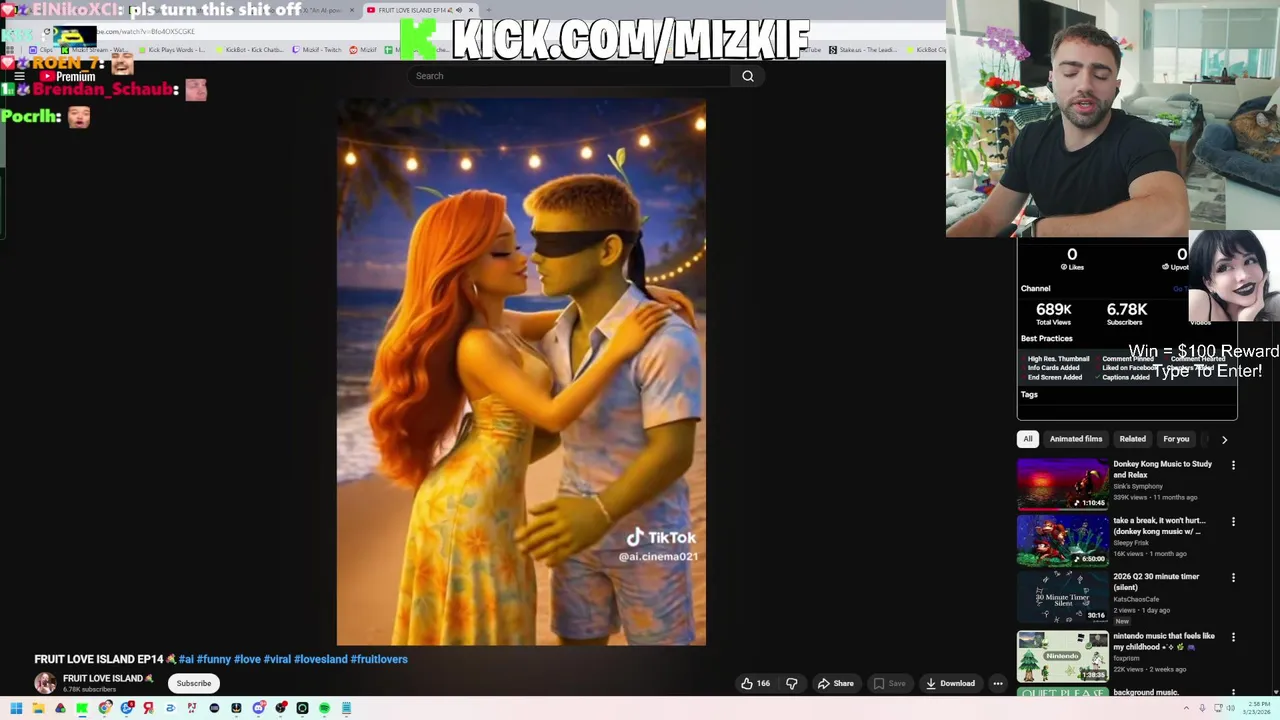Click the Info Cards Added item
Screen dimensions: 1280x720
[x=1053, y=368]
